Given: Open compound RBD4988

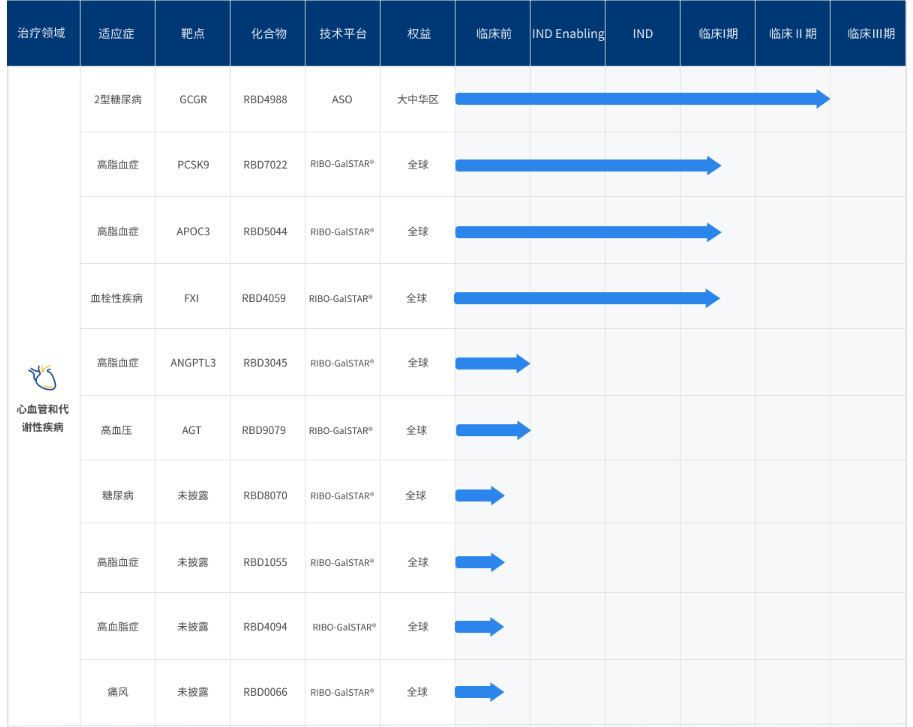Looking at the screenshot, I should point(266,100).
